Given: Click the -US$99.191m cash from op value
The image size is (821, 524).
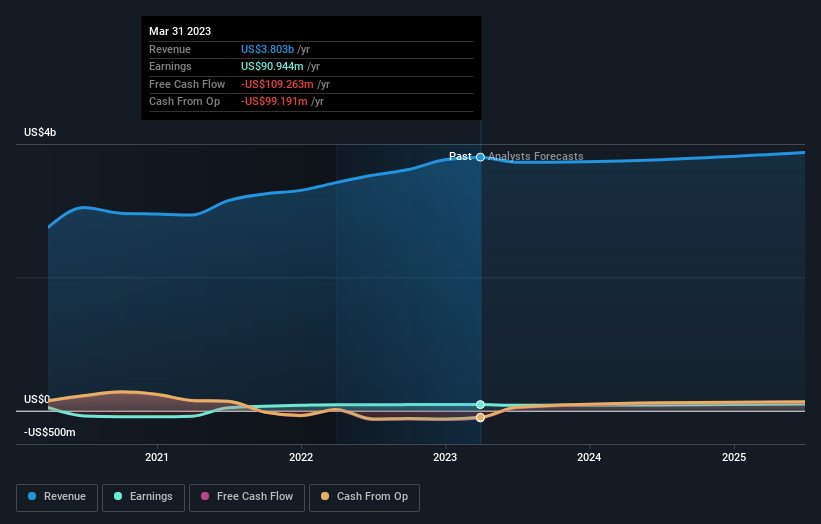Looking at the screenshot, I should point(274,102).
